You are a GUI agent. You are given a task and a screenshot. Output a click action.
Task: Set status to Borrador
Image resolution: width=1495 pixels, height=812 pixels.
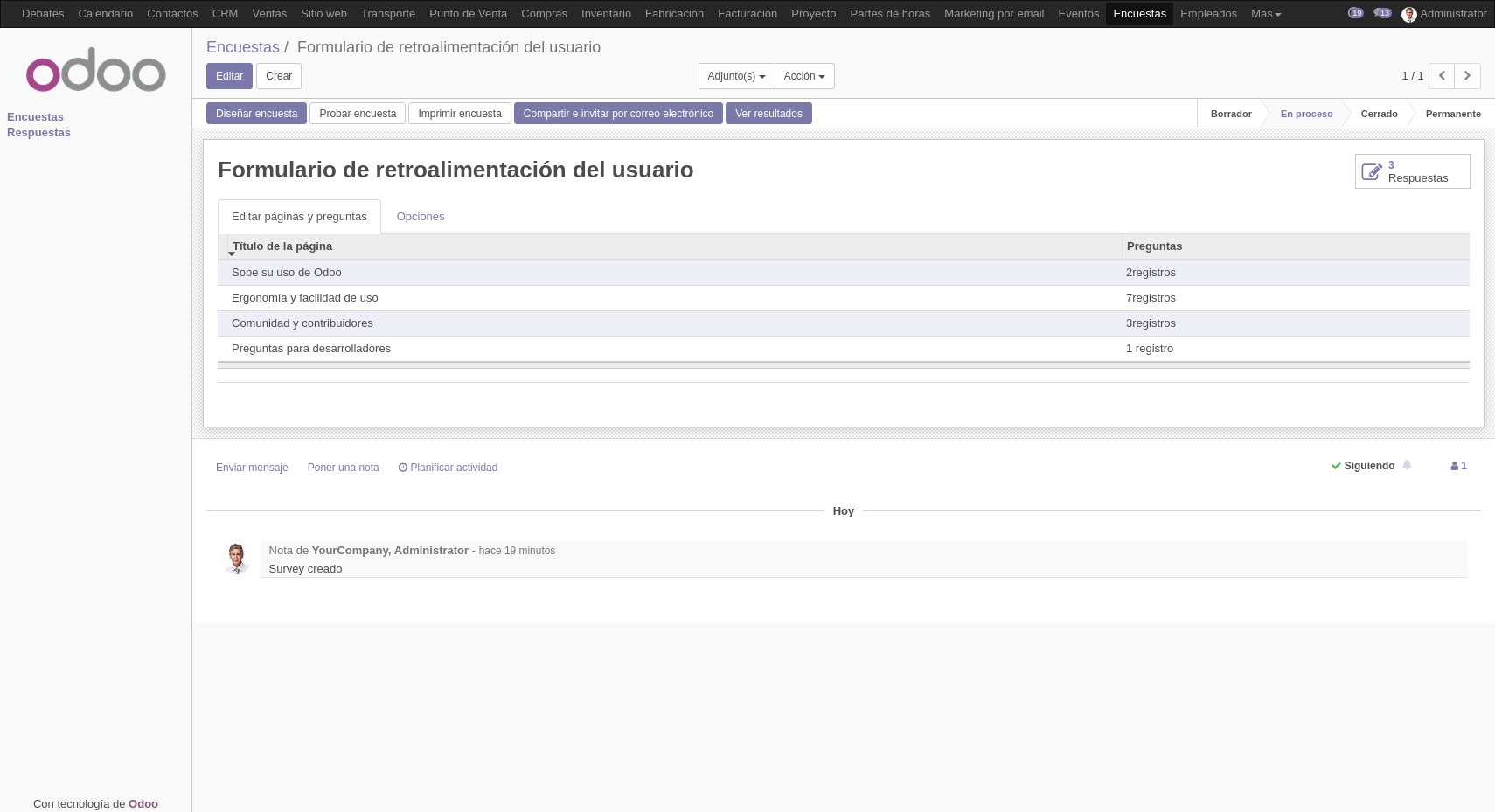[x=1231, y=114]
